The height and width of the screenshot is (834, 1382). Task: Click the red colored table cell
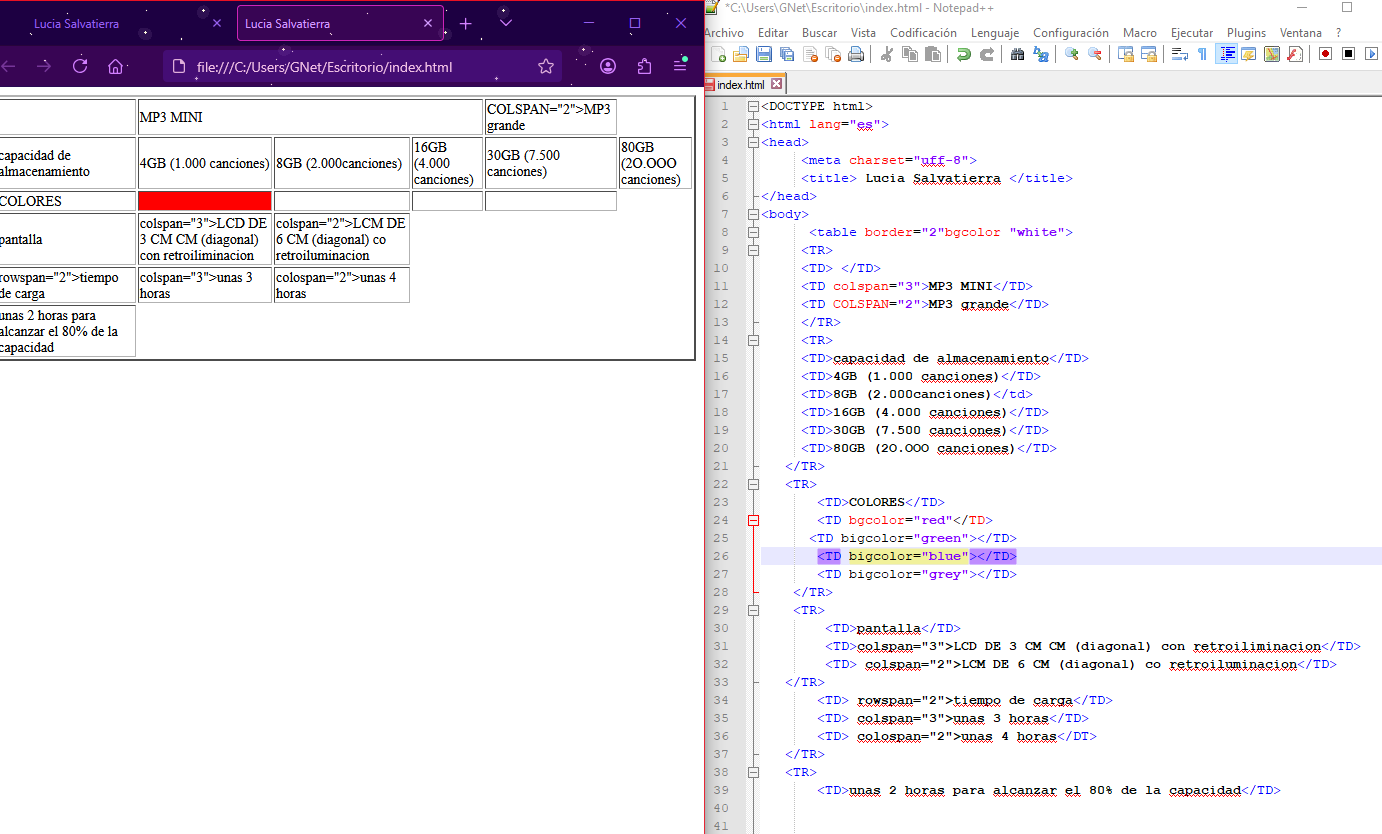205,201
